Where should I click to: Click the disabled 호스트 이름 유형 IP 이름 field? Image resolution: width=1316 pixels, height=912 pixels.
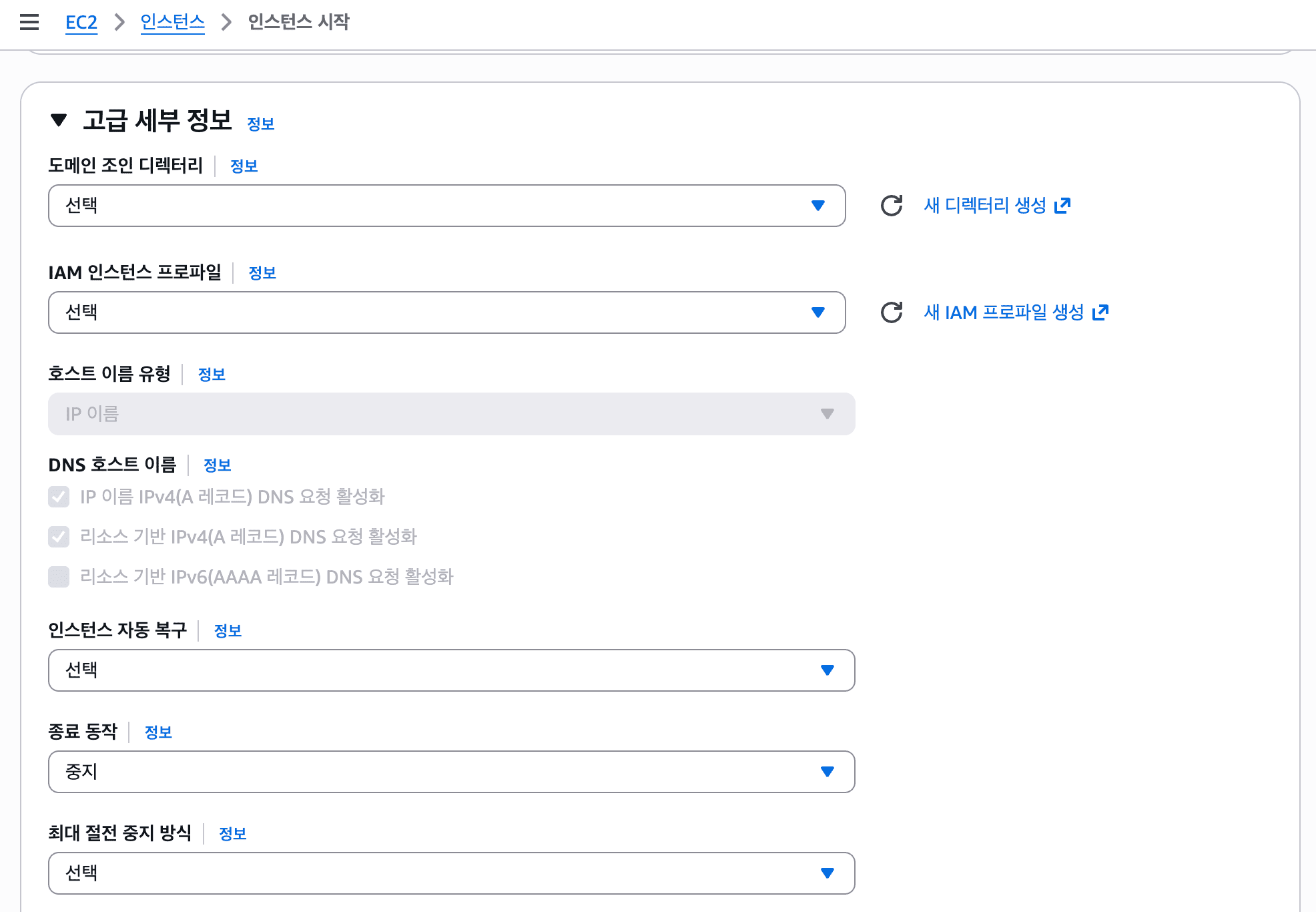tap(451, 414)
